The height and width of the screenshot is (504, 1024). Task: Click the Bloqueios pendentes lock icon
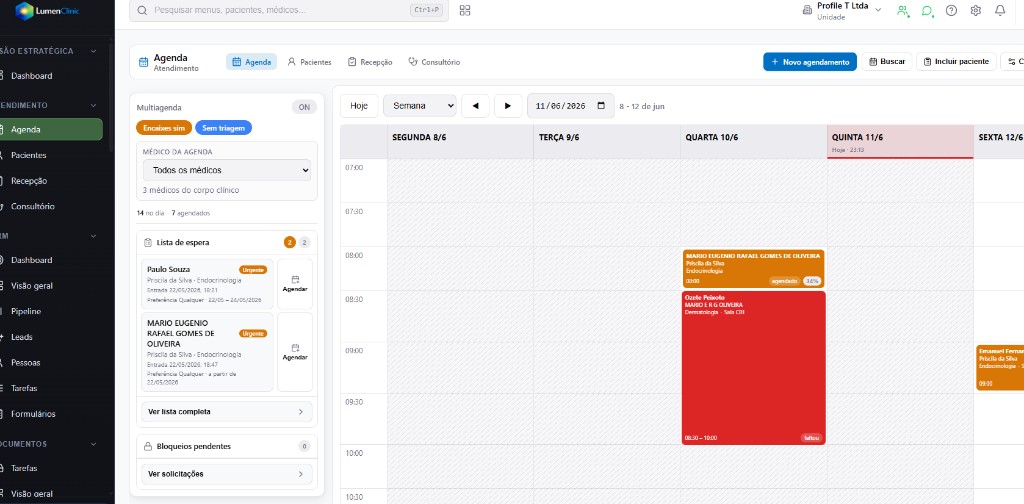point(148,447)
